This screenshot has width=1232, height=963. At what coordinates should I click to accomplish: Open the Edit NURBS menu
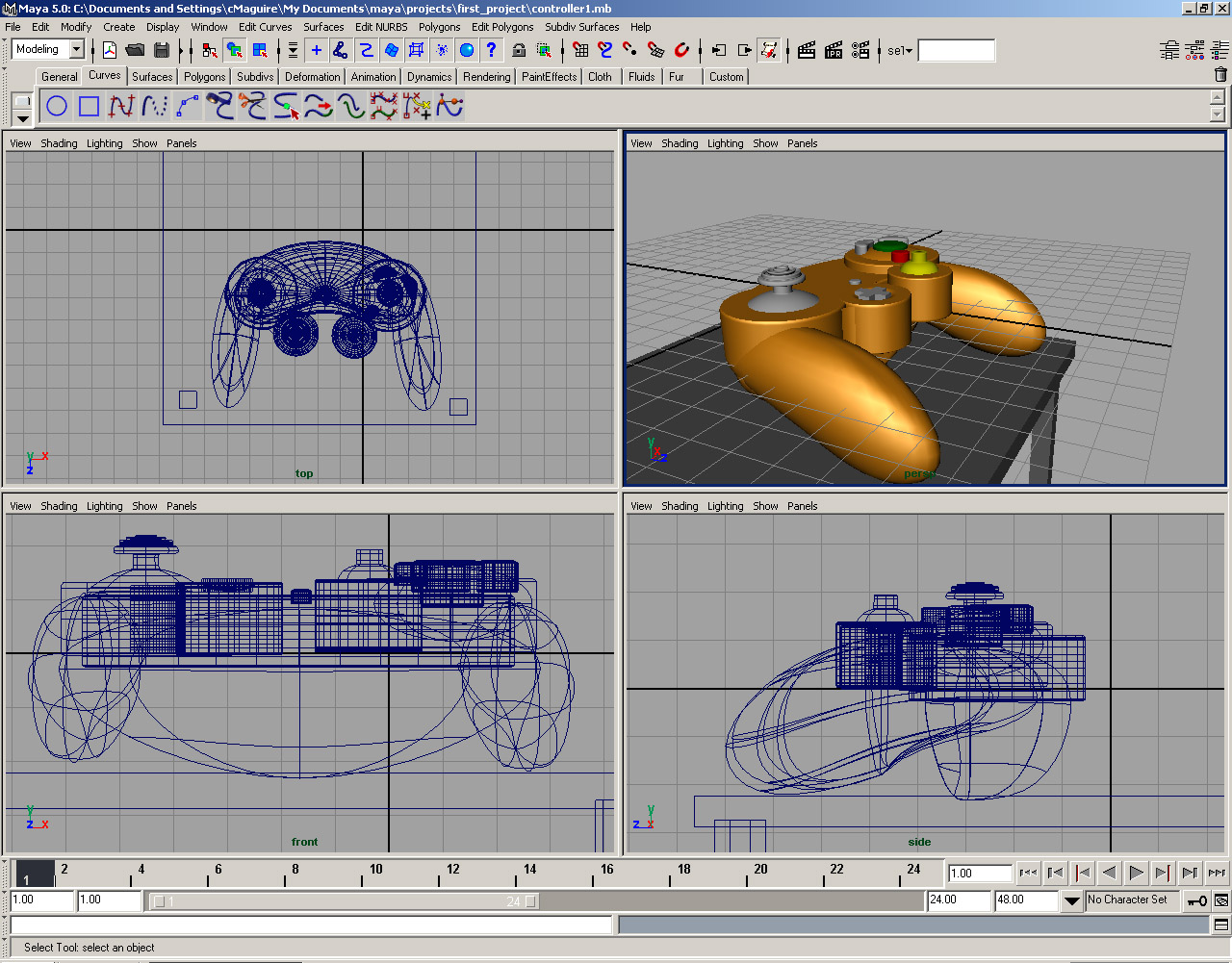[x=381, y=27]
